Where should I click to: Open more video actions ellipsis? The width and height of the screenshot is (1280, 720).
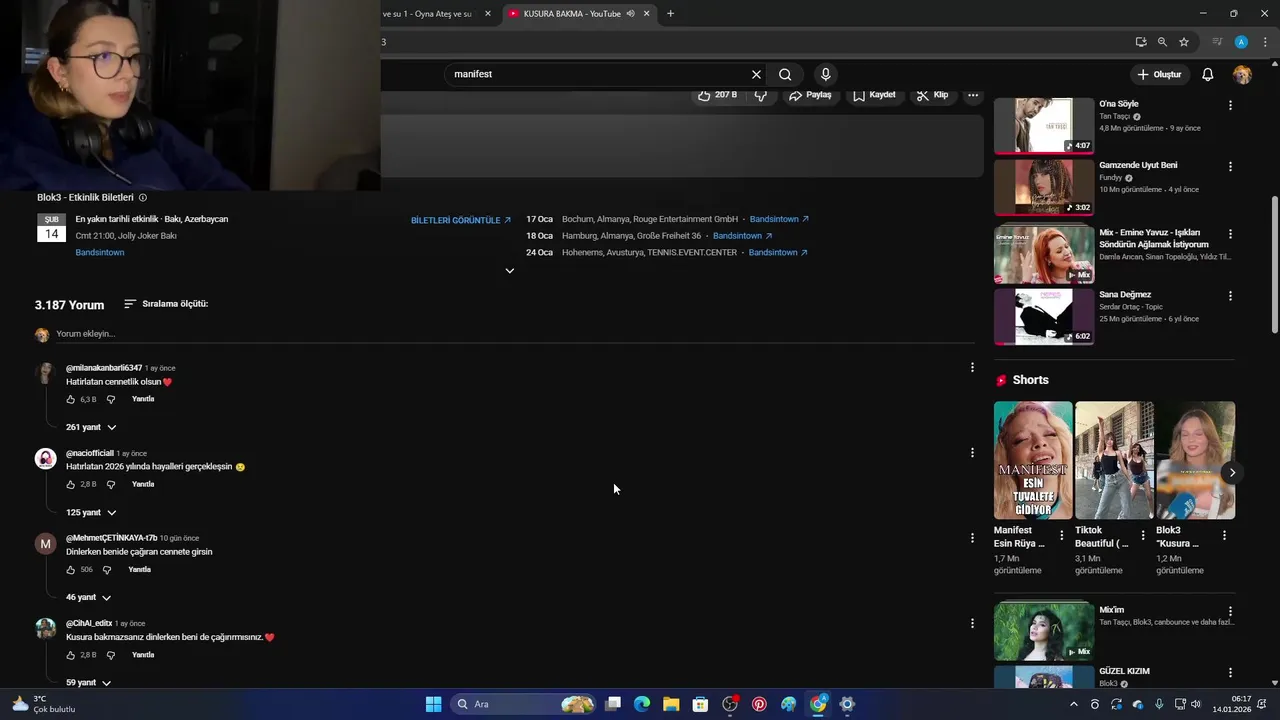pyautogui.click(x=973, y=95)
